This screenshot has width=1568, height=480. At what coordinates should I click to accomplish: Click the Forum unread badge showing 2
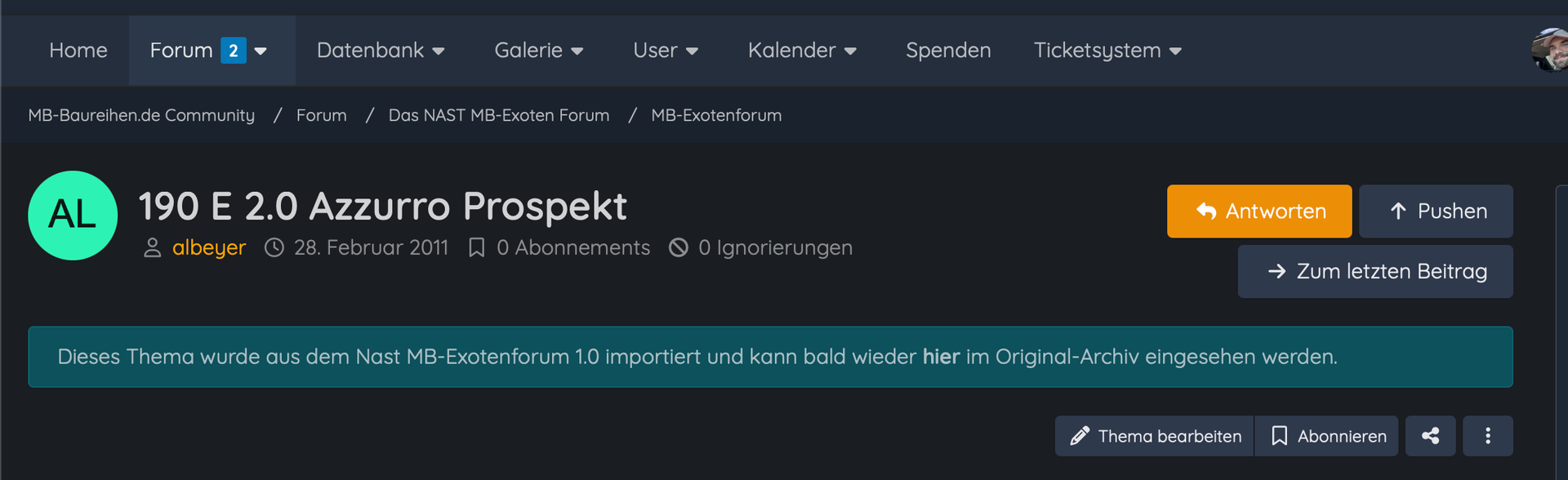tap(233, 51)
